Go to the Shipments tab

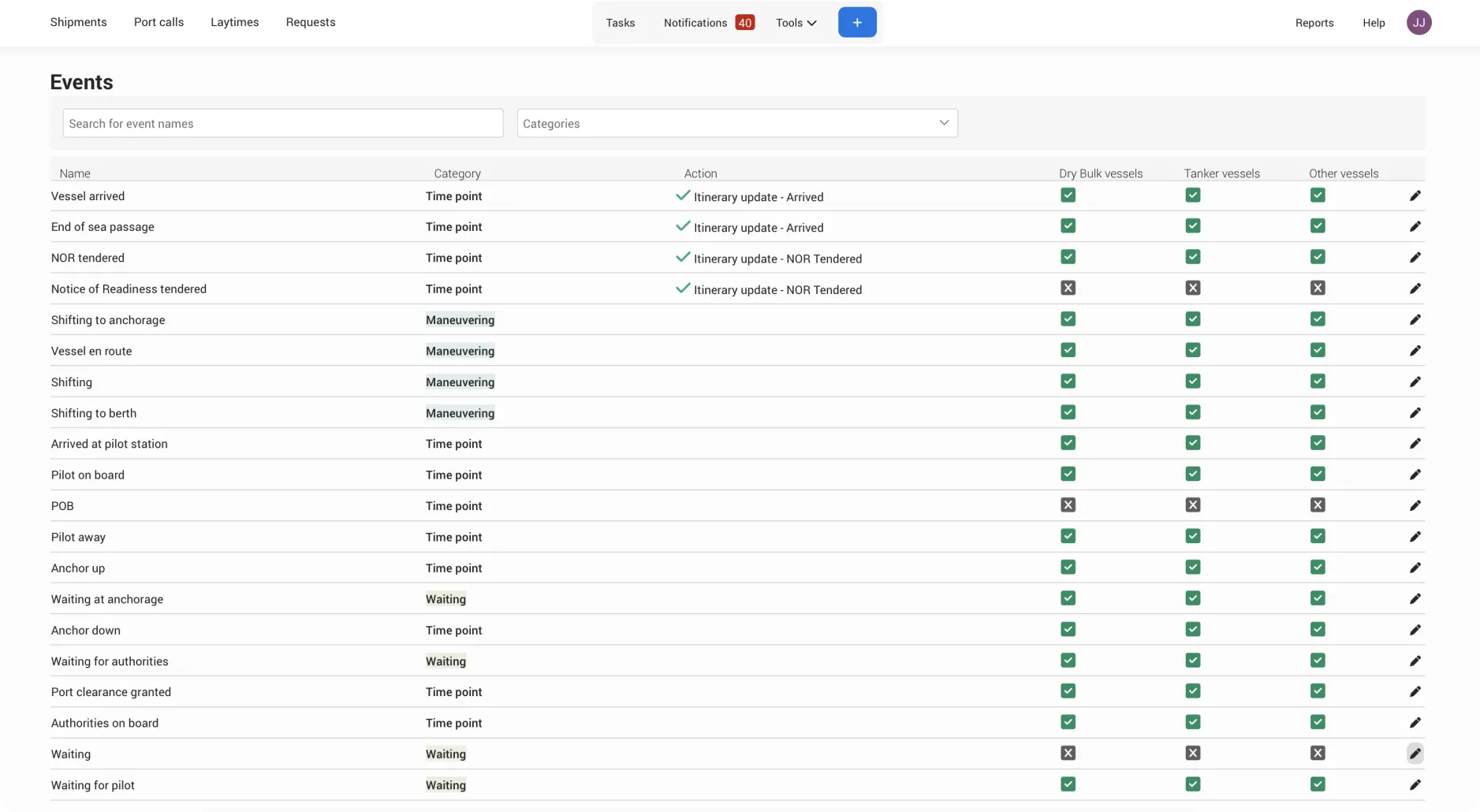click(x=78, y=22)
